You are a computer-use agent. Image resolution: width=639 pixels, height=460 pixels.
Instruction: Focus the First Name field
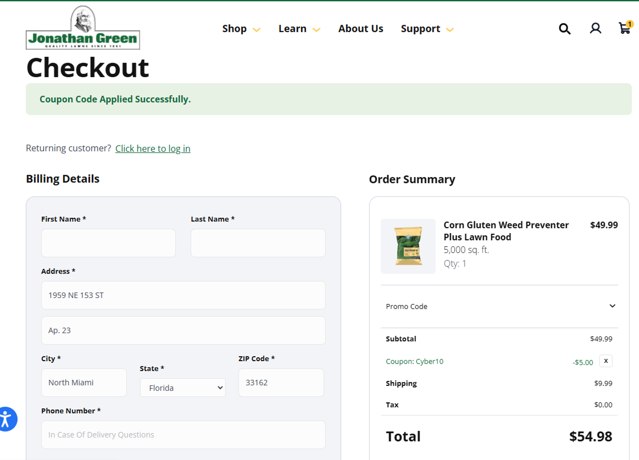(108, 243)
